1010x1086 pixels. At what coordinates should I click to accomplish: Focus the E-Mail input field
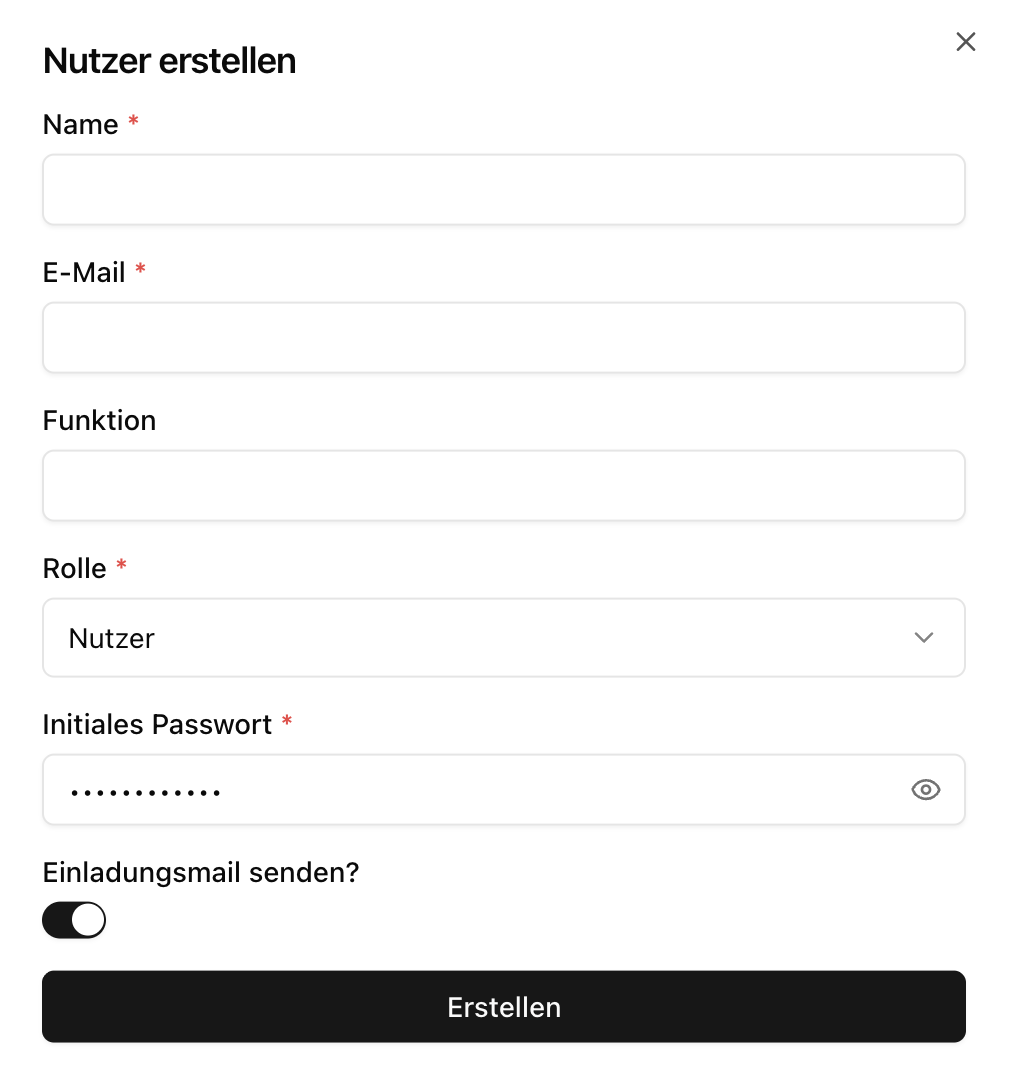(x=504, y=337)
